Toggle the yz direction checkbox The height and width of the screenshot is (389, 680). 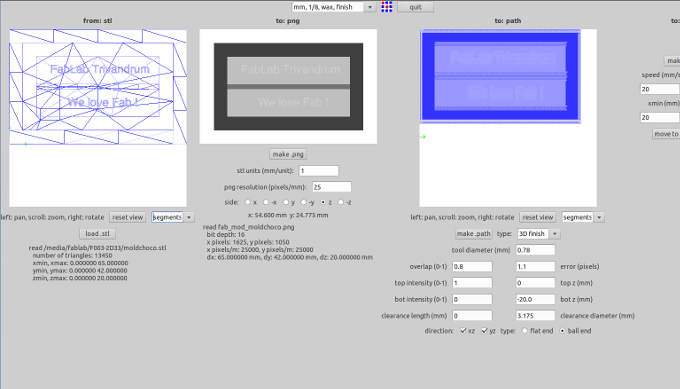(484, 331)
